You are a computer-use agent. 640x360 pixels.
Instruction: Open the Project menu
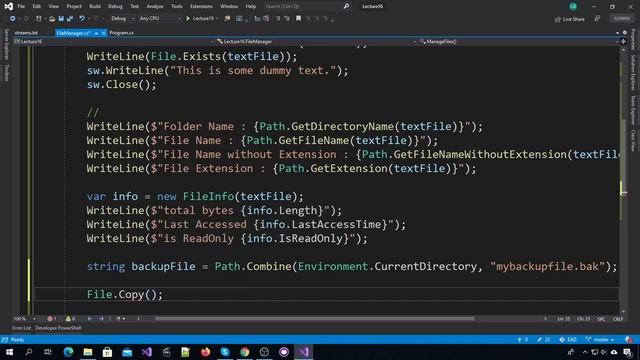click(x=74, y=7)
